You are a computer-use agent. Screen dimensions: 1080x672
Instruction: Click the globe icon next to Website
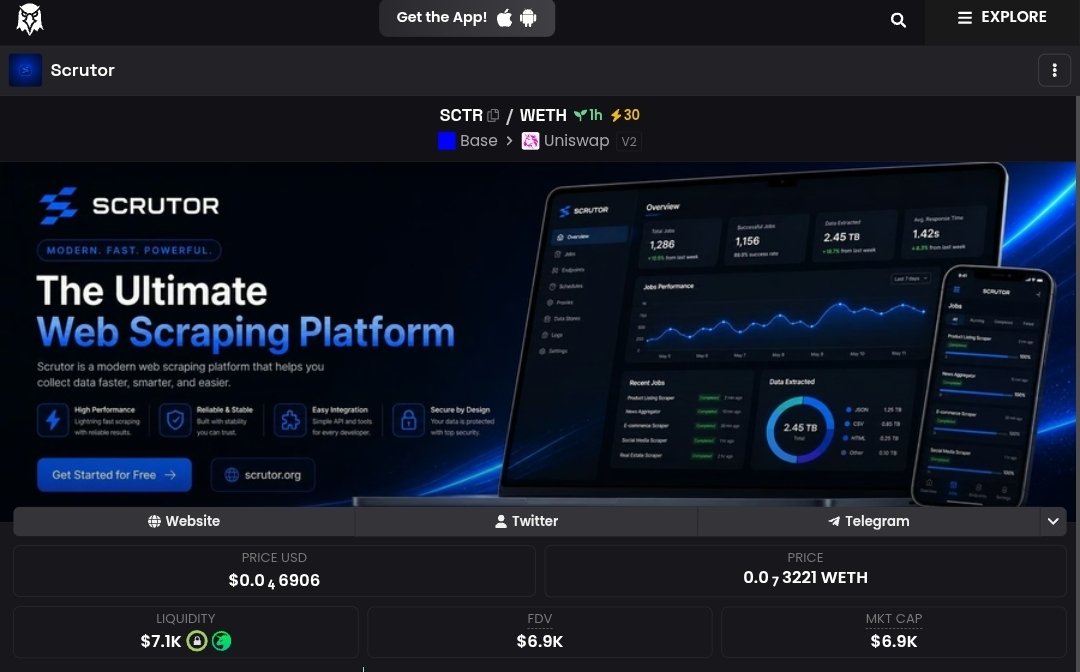[154, 522]
